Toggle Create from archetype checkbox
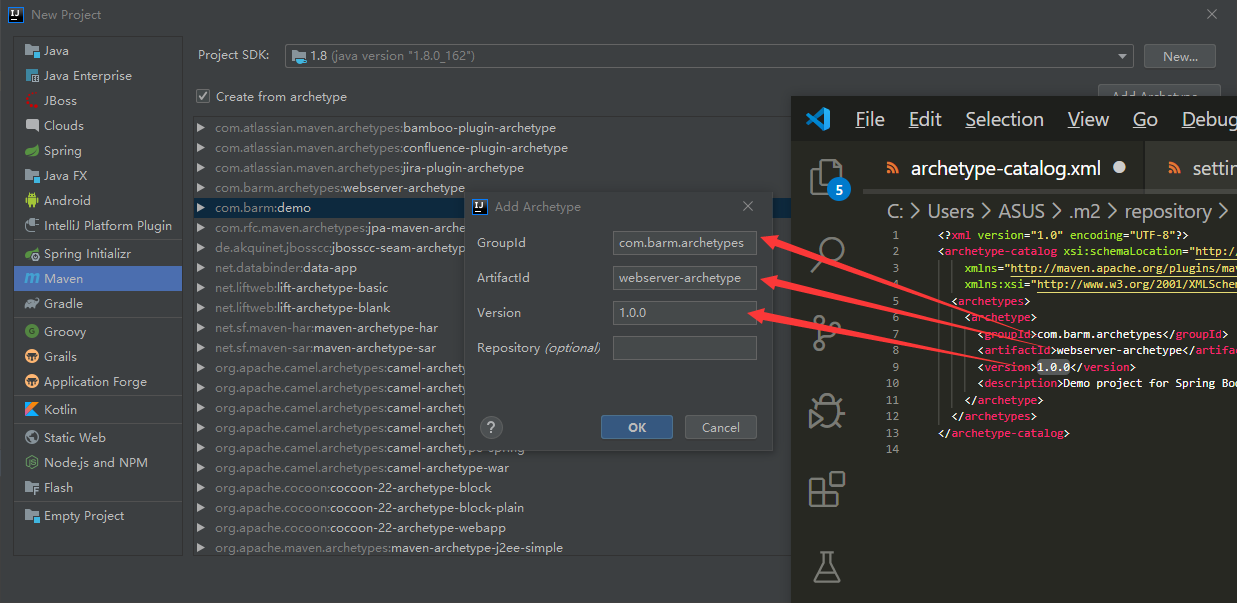Viewport: 1237px width, 603px height. [203, 96]
